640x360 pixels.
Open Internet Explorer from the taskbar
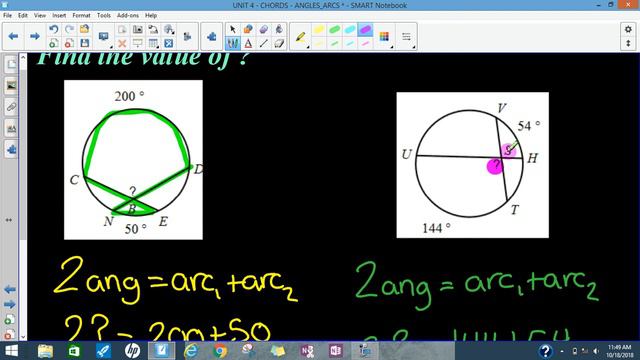click(x=191, y=351)
